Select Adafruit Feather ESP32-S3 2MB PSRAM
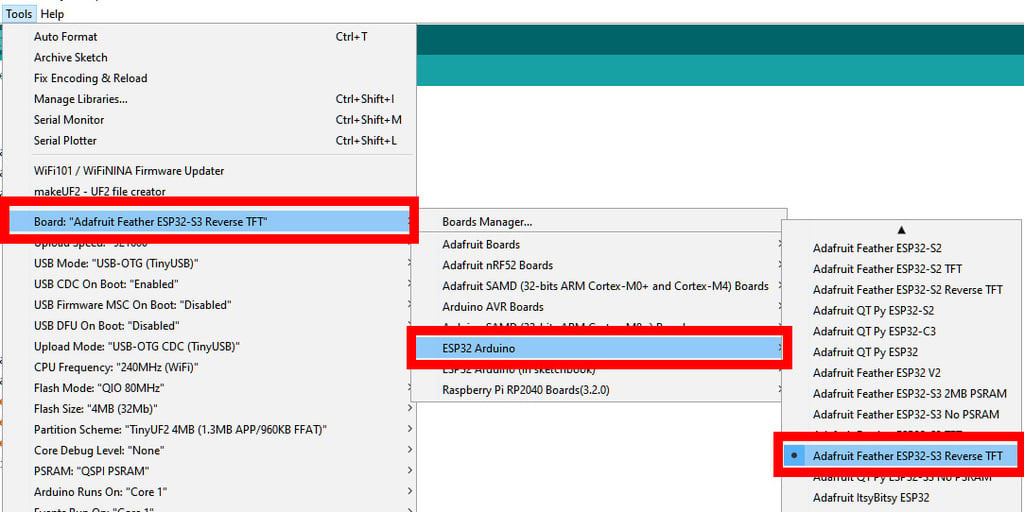This screenshot has height=512, width=1024. click(x=901, y=394)
